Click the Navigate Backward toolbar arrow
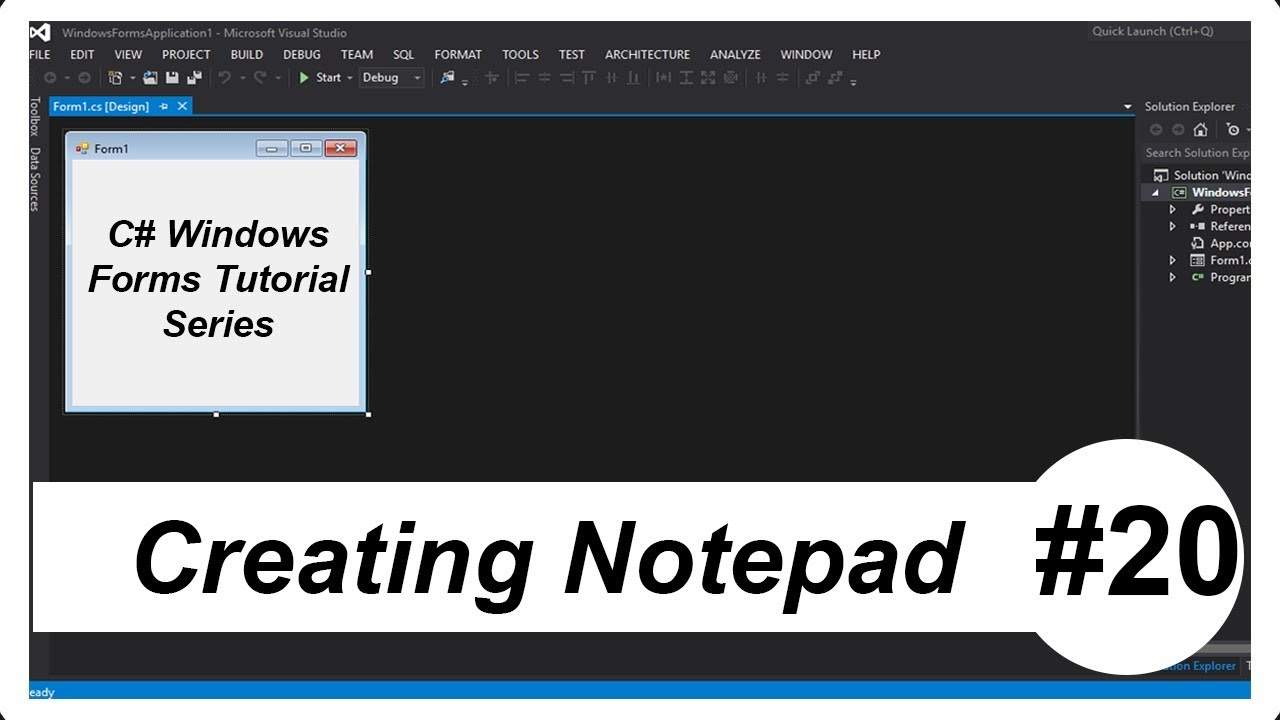Screen dimensions: 1280x720 pyautogui.click(x=50, y=77)
